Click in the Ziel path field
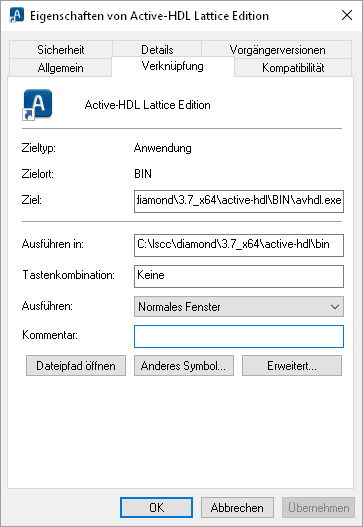The width and height of the screenshot is (363, 527). click(239, 201)
